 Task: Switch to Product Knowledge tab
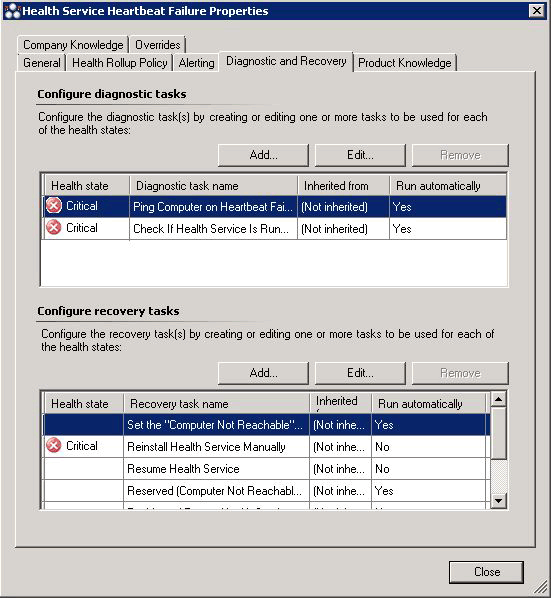[405, 63]
